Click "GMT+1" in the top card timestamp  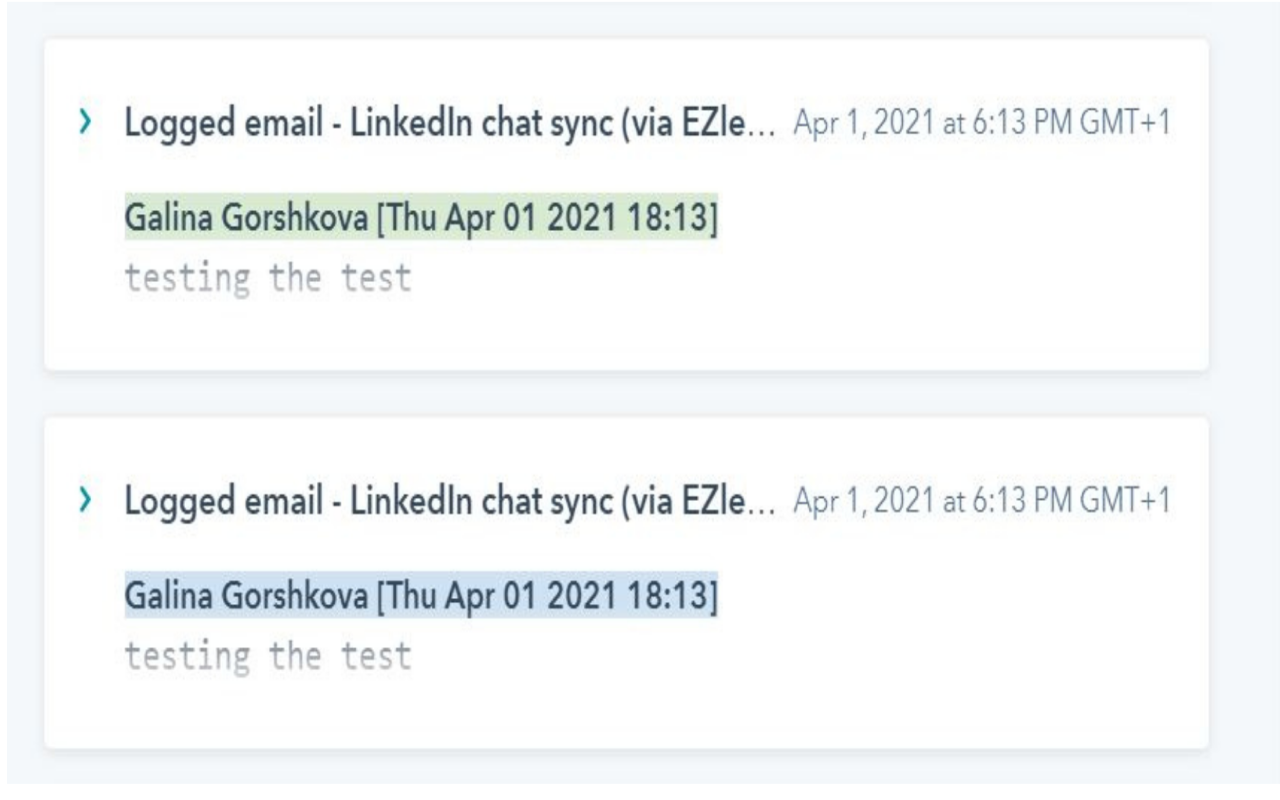click(x=1128, y=125)
